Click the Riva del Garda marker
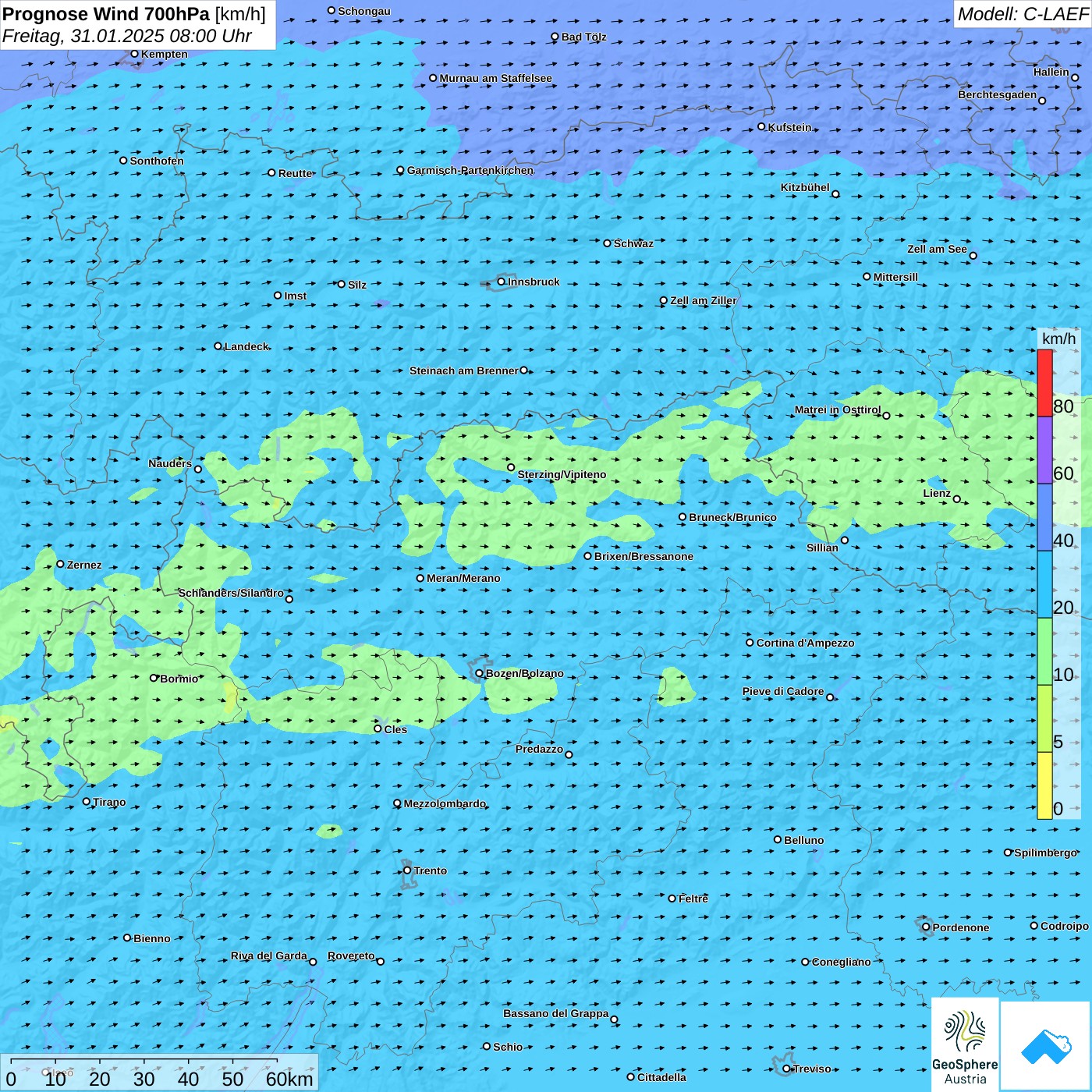1092x1092 pixels. coord(313,962)
